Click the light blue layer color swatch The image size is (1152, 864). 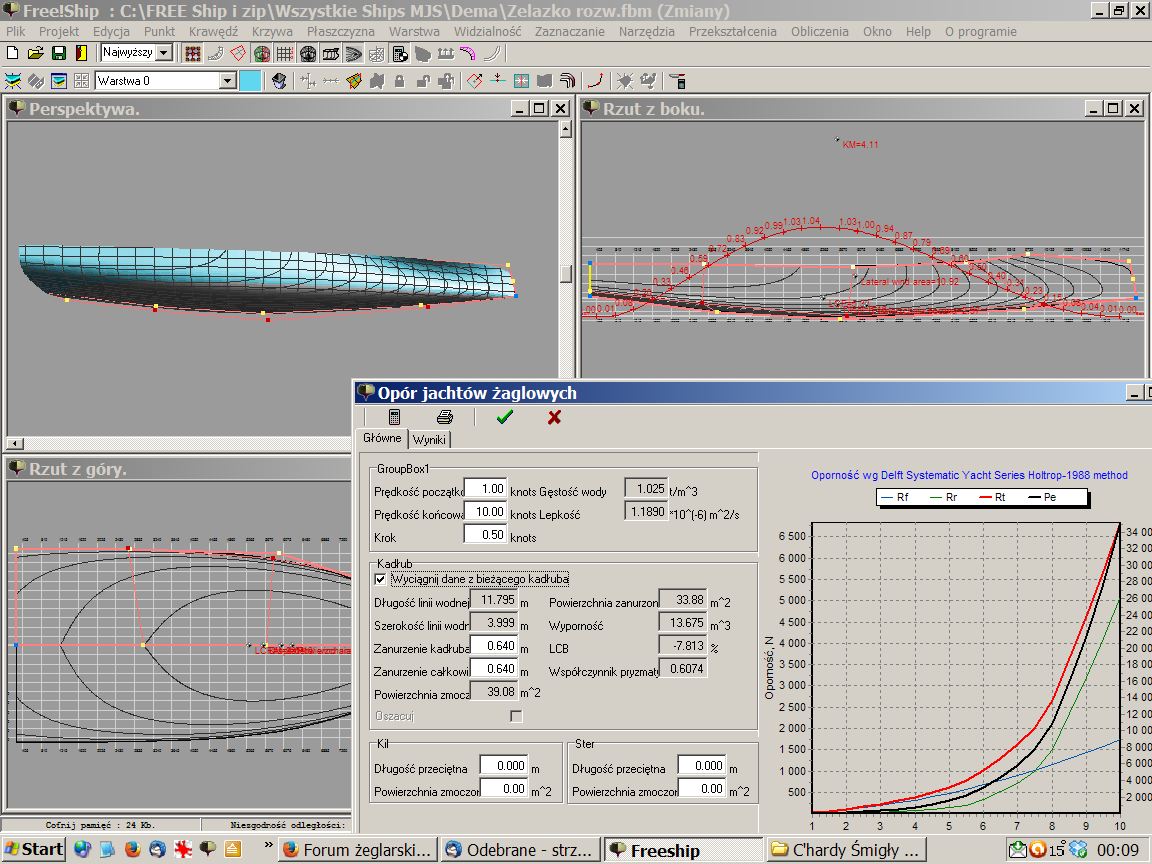250,81
